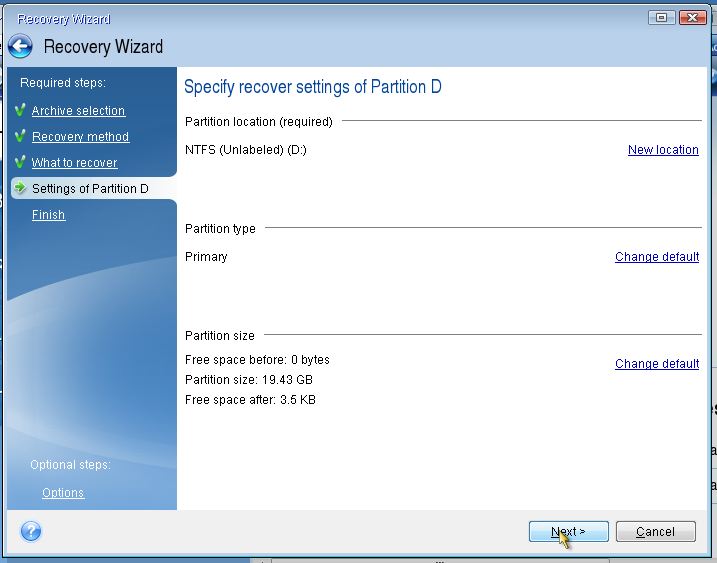Viewport: 717px width, 563px height.
Task: Click the Partition type section label
Action: coord(220,228)
